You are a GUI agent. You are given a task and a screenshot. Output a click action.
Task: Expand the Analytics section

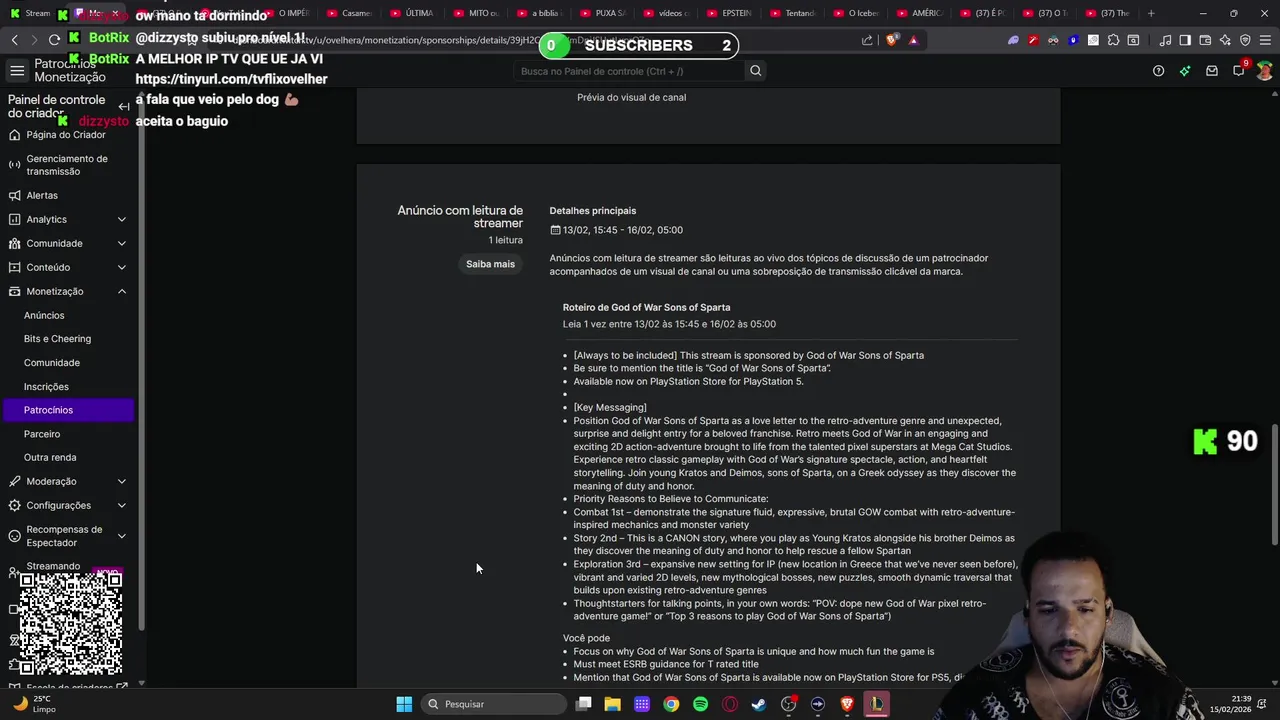[67, 219]
